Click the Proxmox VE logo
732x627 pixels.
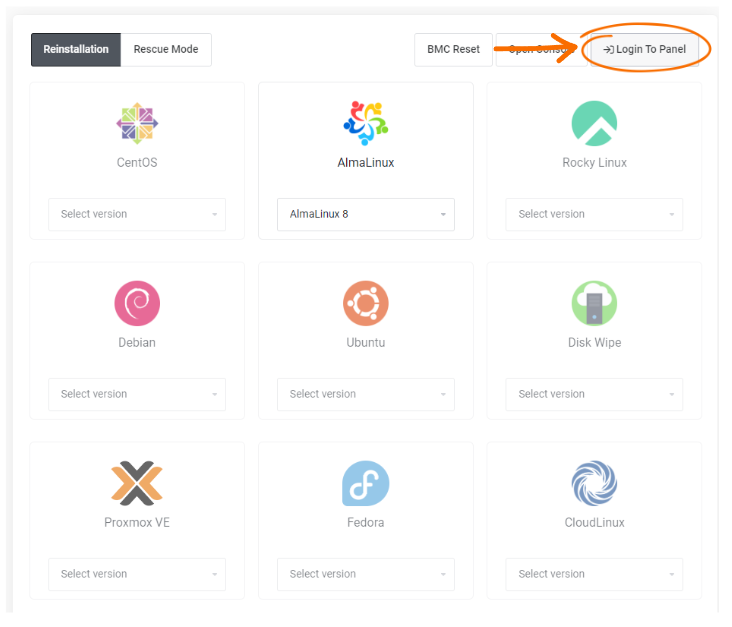137,483
